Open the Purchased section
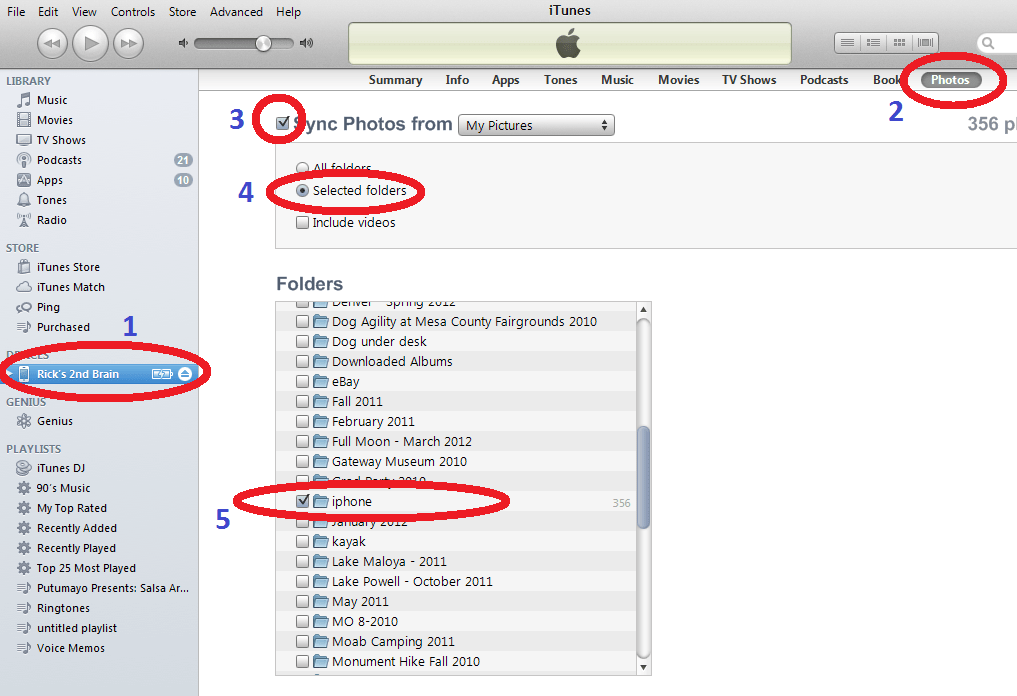Image resolution: width=1017 pixels, height=696 pixels. click(62, 326)
